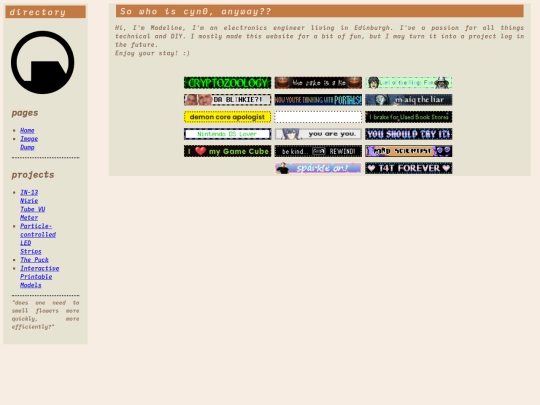Click the 'directory' sidebar header
Viewport: 540px width, 405px height.
(45, 12)
